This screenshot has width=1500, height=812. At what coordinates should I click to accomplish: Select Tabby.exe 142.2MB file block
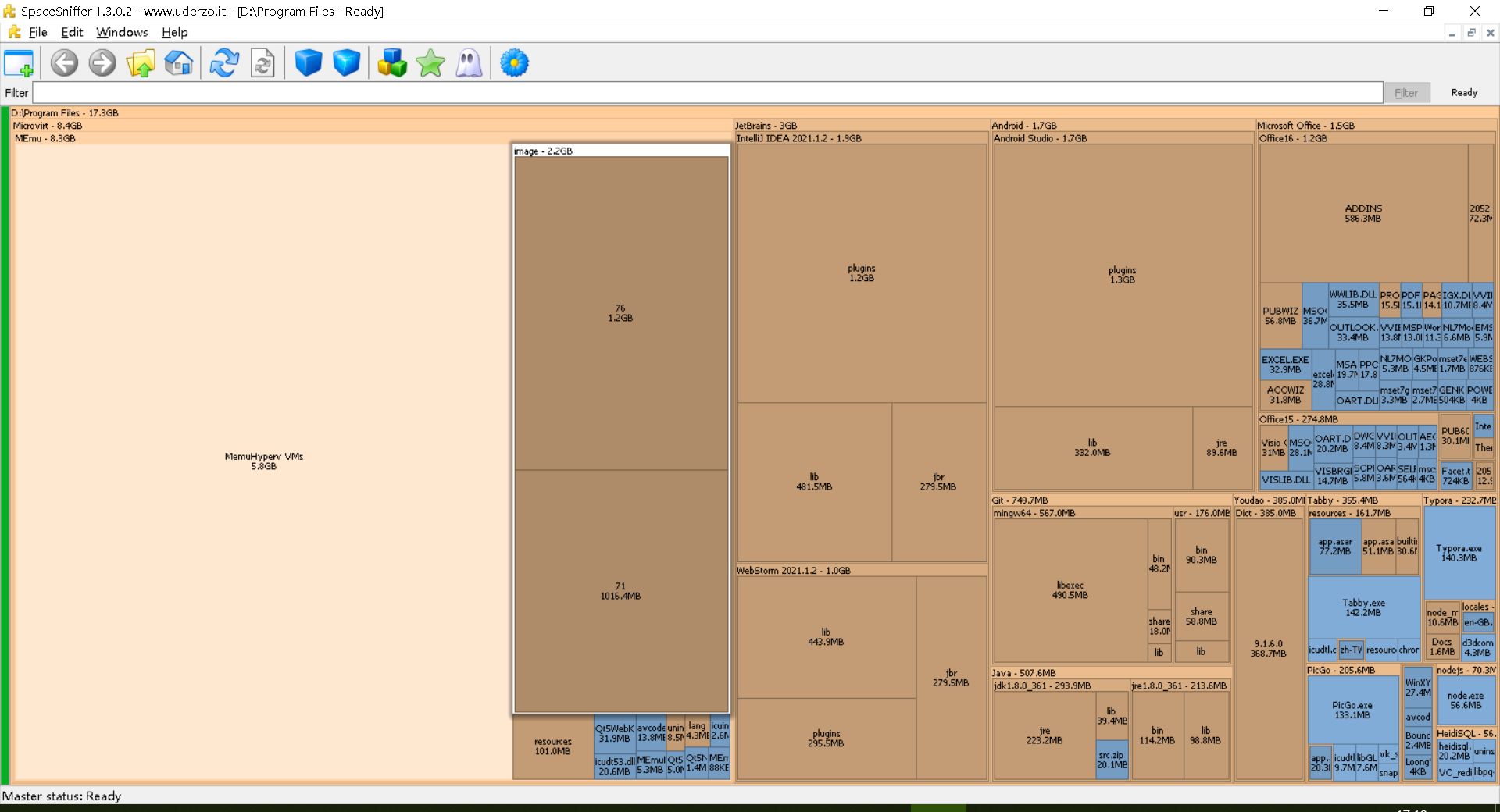[1363, 607]
